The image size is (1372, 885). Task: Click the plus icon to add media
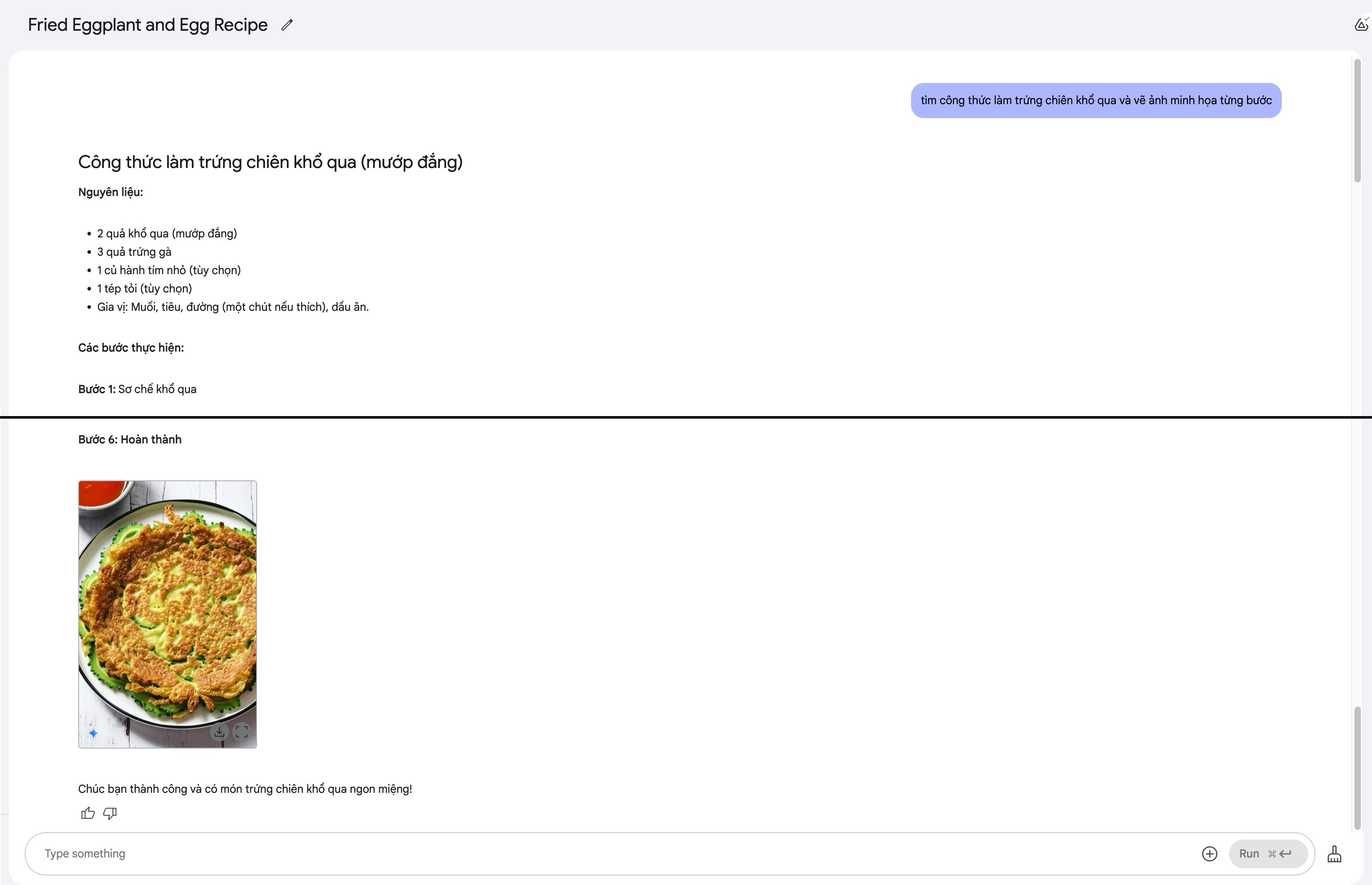coord(1209,854)
